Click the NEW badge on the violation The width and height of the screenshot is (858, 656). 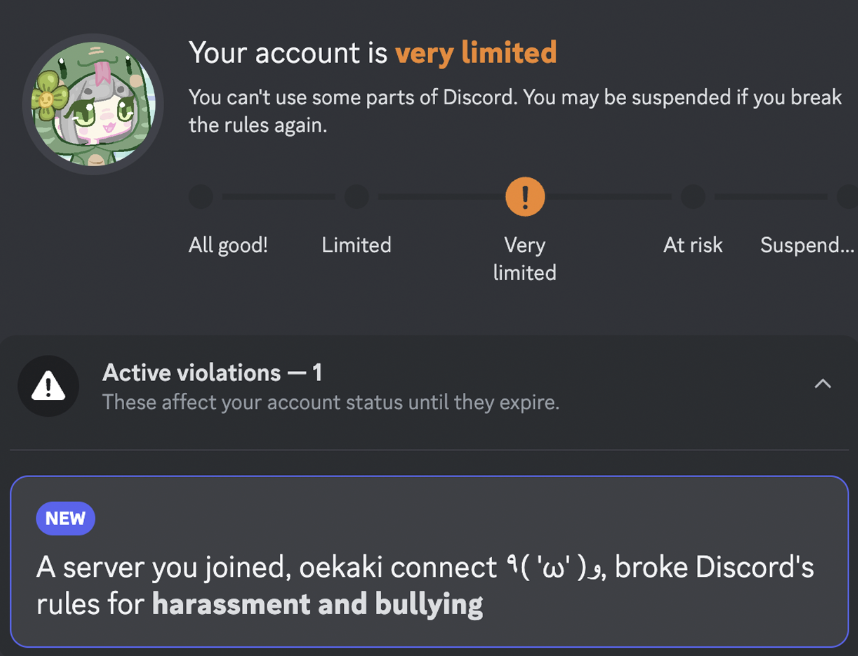tap(65, 518)
